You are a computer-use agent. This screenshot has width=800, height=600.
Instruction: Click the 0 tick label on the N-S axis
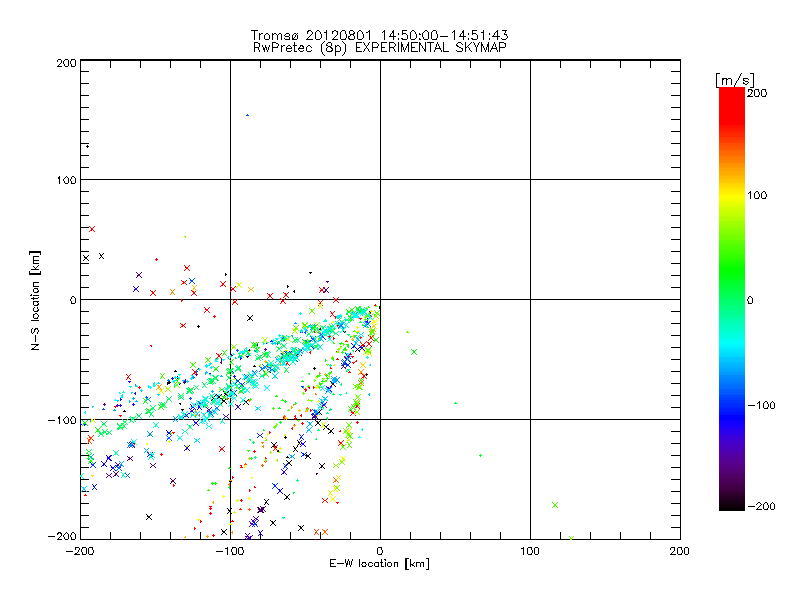[x=73, y=300]
